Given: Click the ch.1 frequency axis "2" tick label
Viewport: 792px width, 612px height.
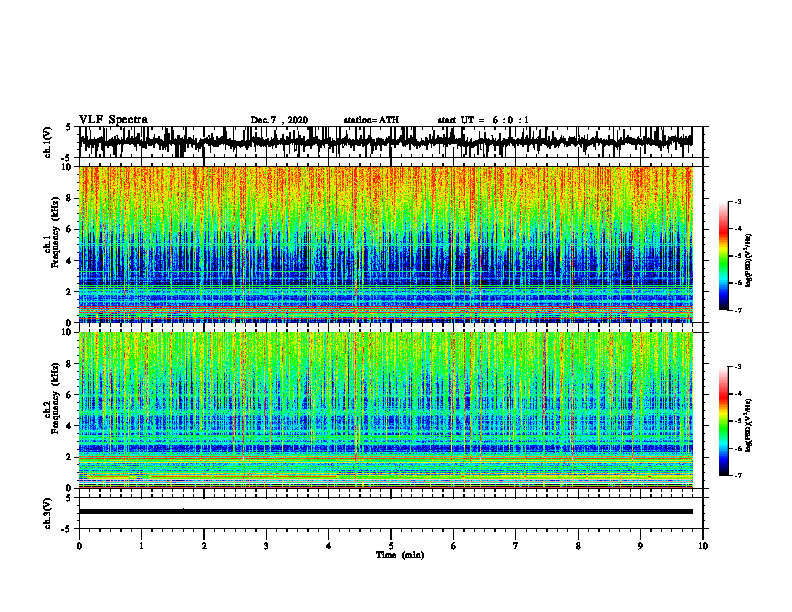Looking at the screenshot, I should click(70, 291).
